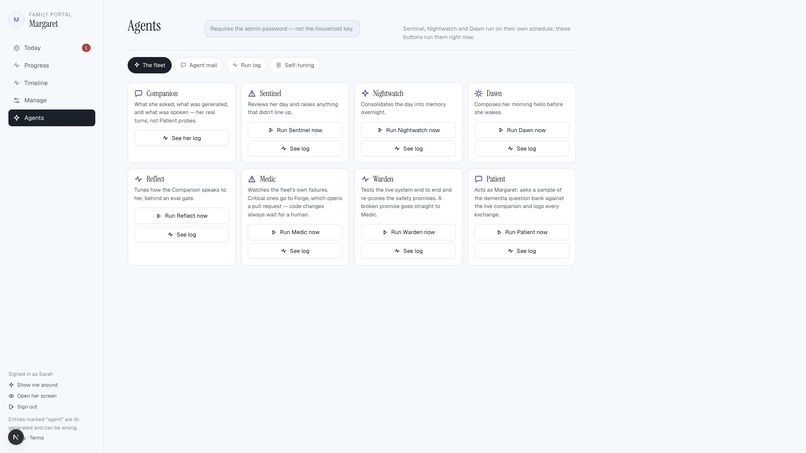The width and height of the screenshot is (806, 453).
Task: Click Open her screen link
Action: 32,396
